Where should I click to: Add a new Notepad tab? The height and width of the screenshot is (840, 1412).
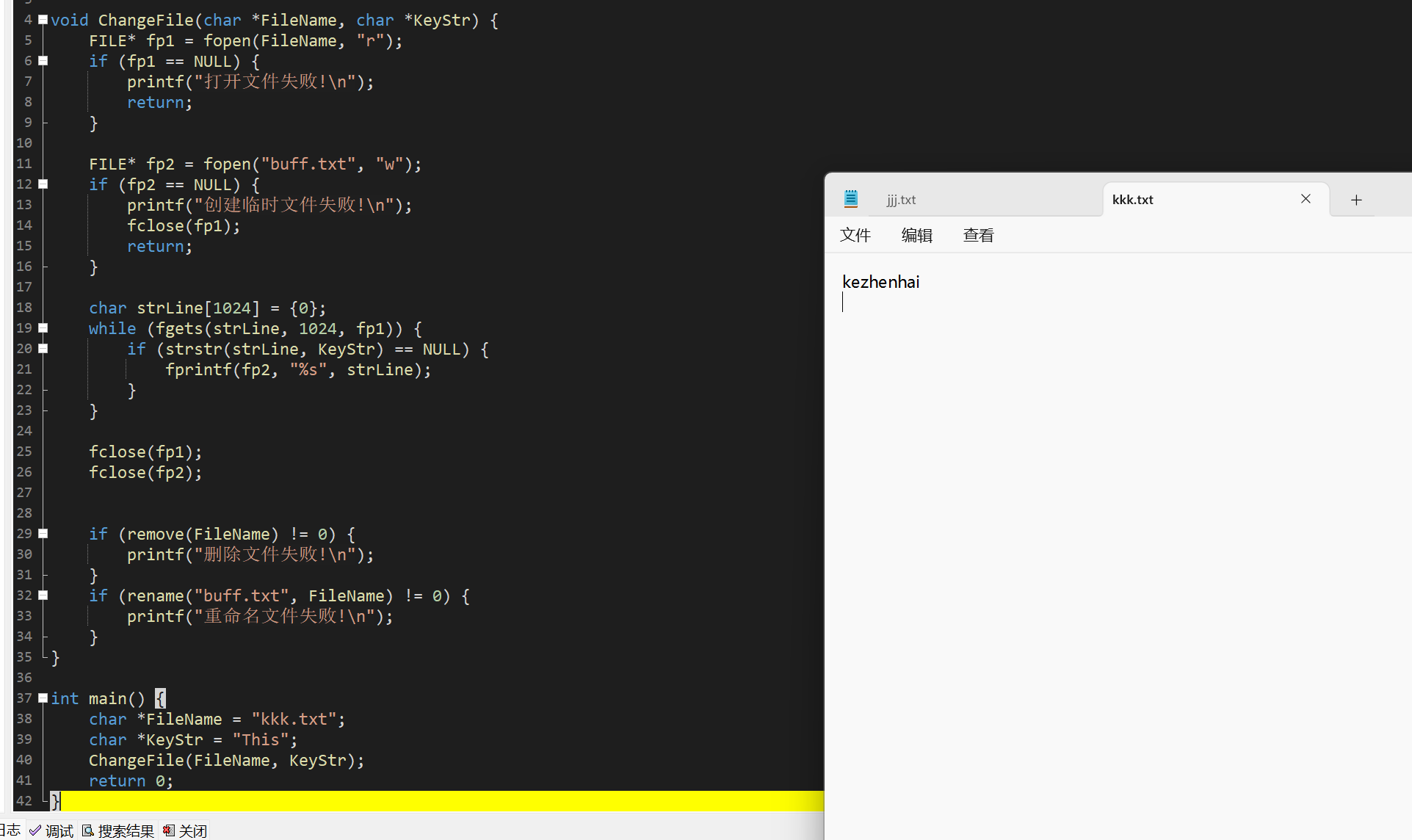(x=1356, y=200)
